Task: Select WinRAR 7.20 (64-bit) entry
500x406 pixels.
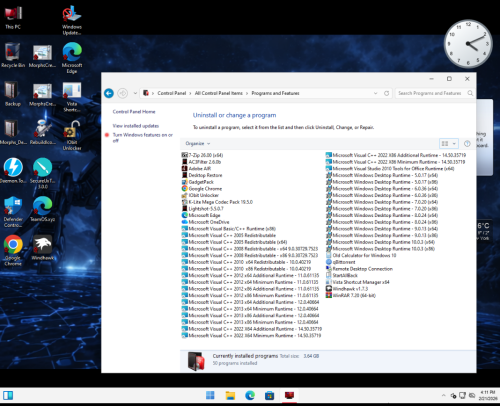Action: coord(351,295)
